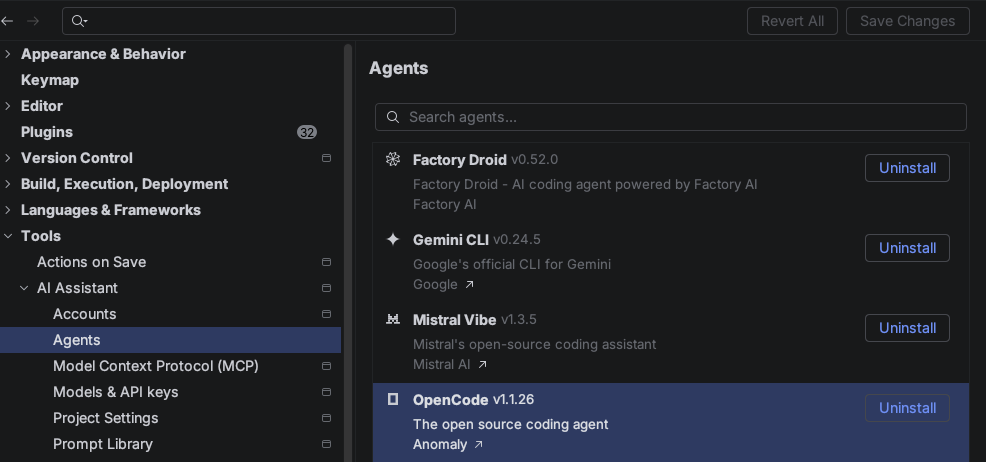This screenshot has width=986, height=462.
Task: Select Model Context Protocol (MCP) settings
Action: [155, 366]
